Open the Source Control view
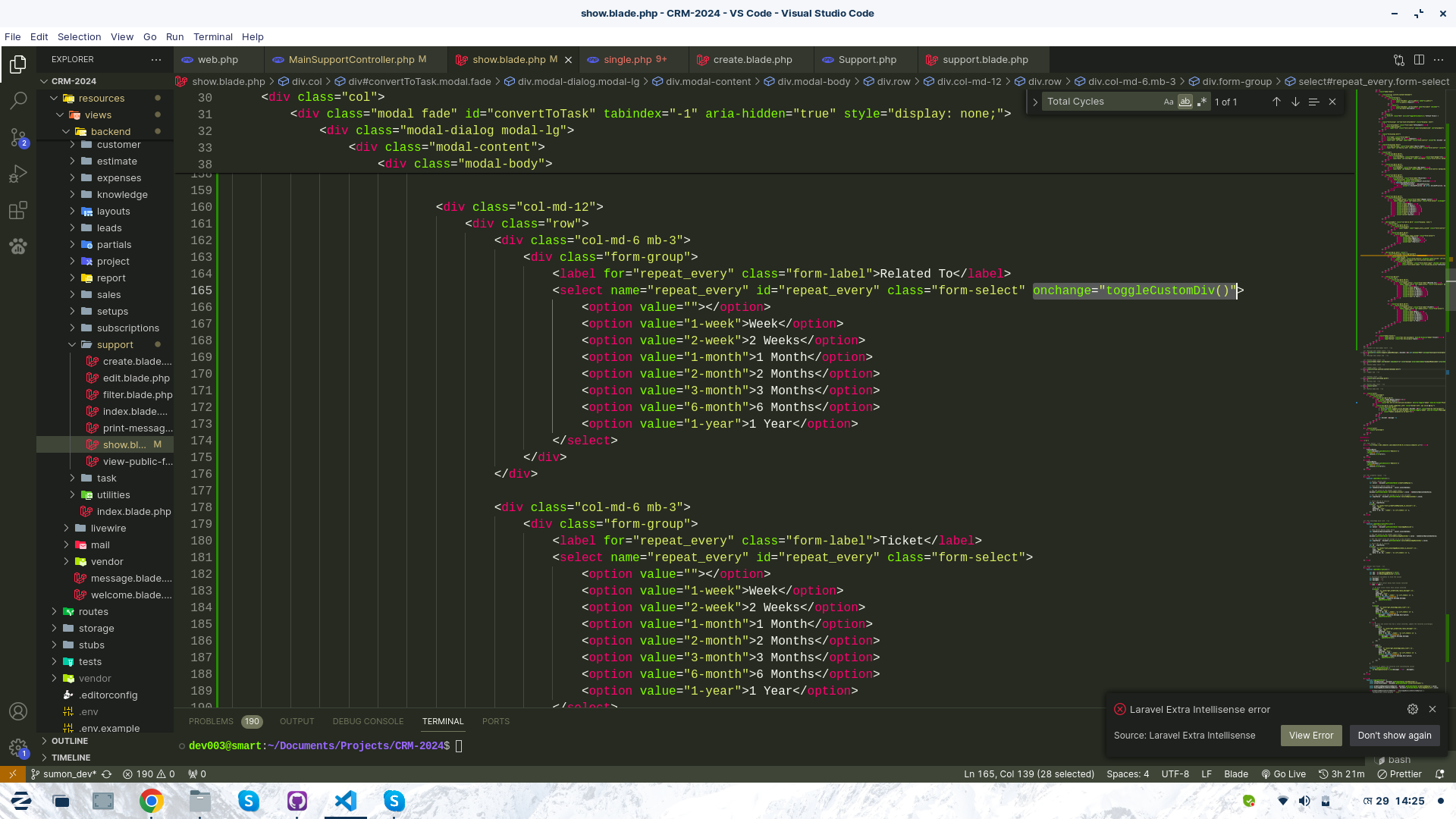 (x=18, y=137)
